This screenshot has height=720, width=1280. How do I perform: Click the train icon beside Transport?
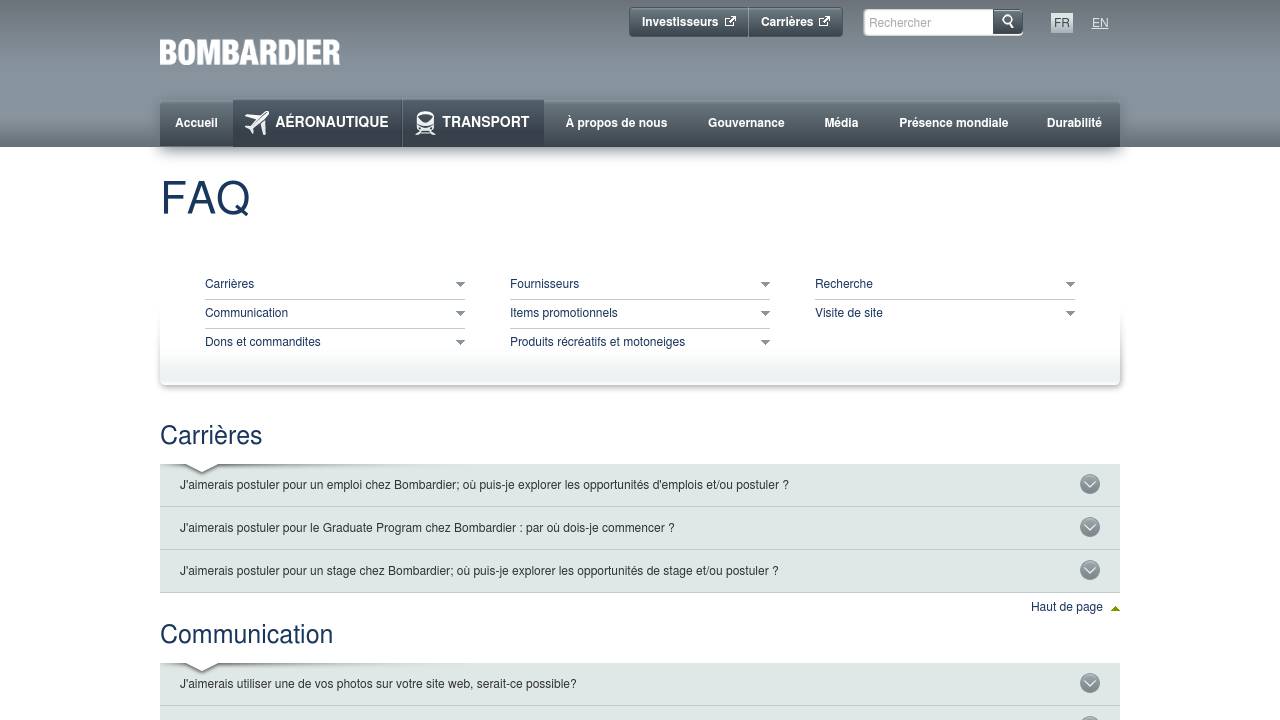tap(425, 123)
